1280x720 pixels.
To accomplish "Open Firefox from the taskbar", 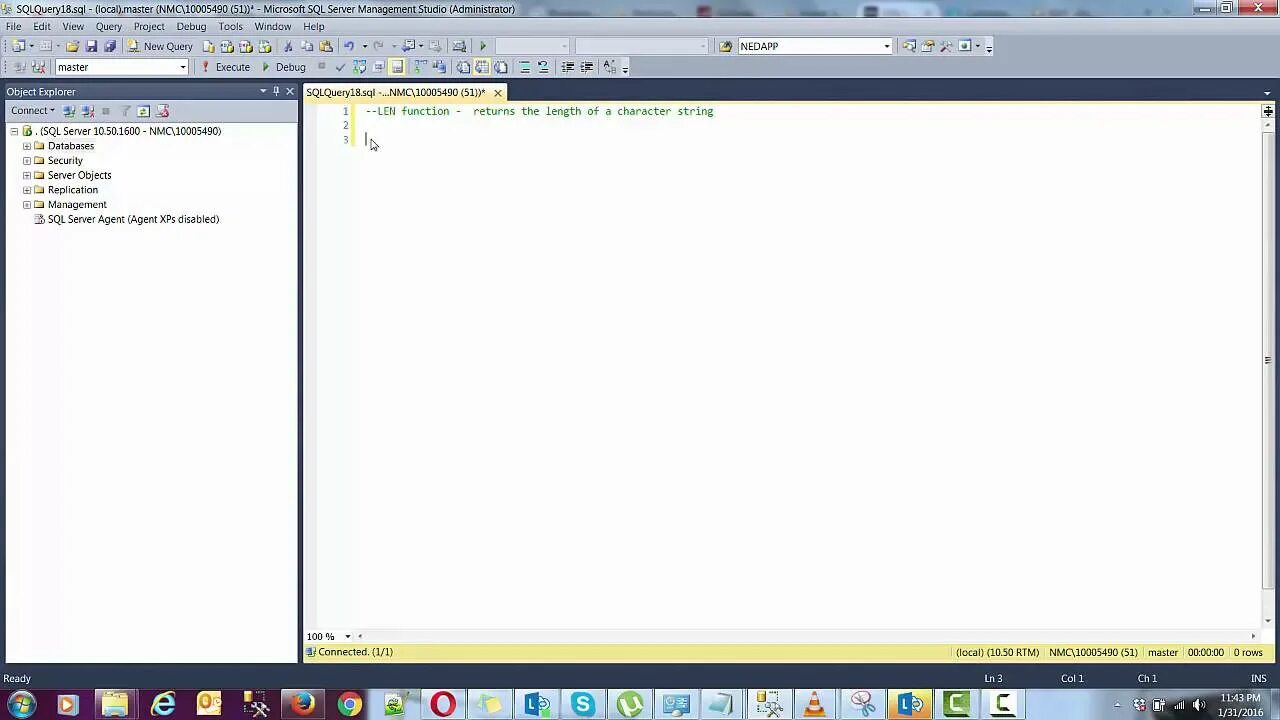I will tap(302, 704).
